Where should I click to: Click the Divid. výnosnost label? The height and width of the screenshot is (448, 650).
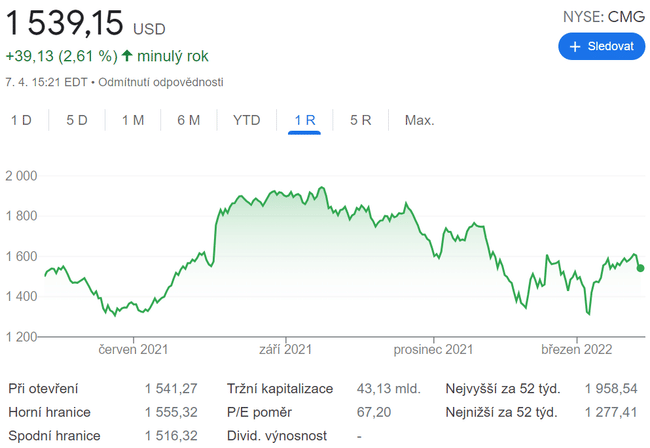pos(279,436)
